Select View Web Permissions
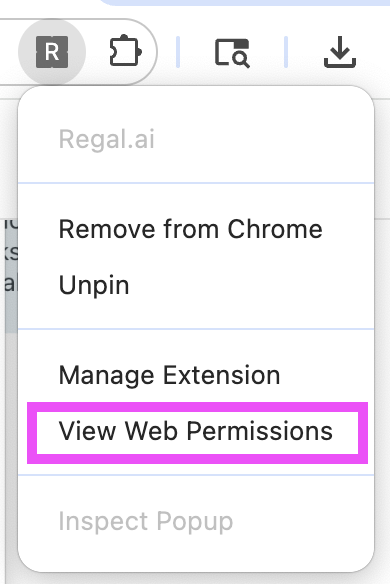The image size is (390, 584). coord(196,431)
